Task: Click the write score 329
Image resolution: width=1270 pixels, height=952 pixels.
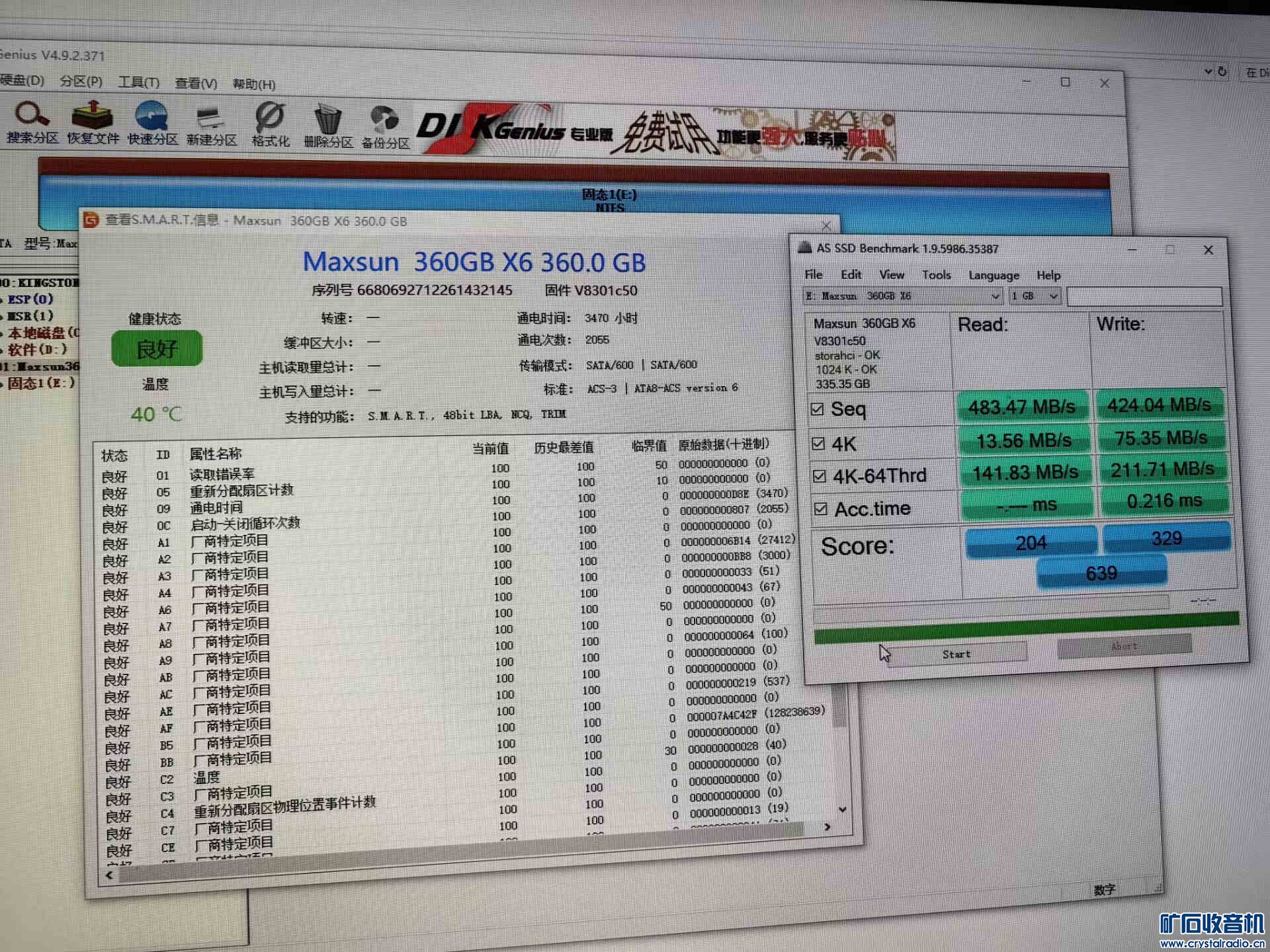Action: [1166, 538]
